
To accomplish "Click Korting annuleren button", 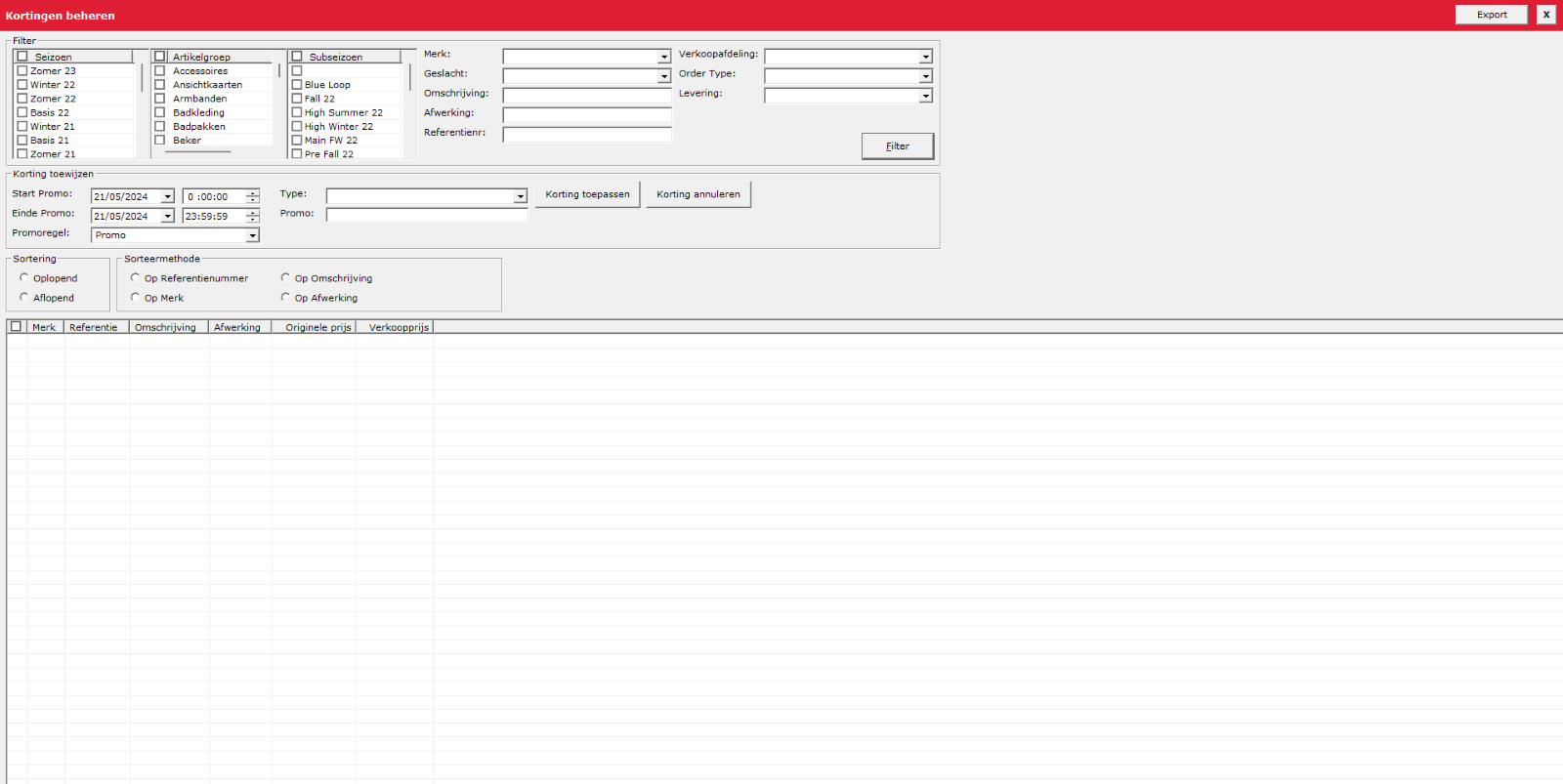I will [698, 194].
